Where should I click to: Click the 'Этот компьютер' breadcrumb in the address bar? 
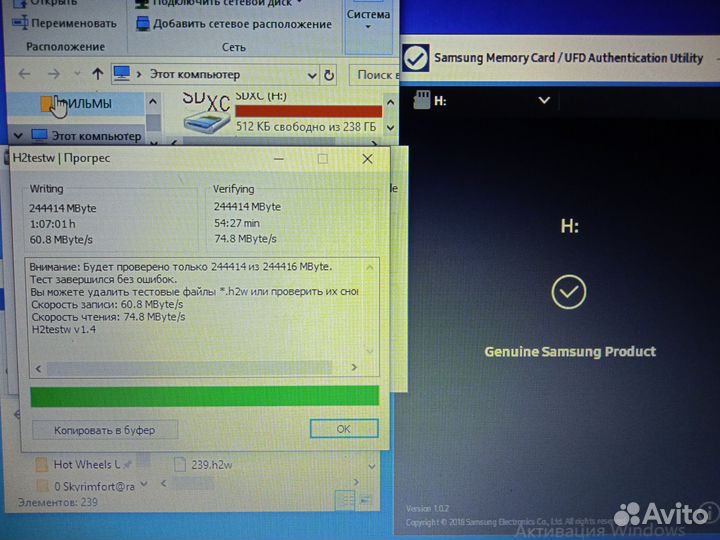[x=195, y=74]
